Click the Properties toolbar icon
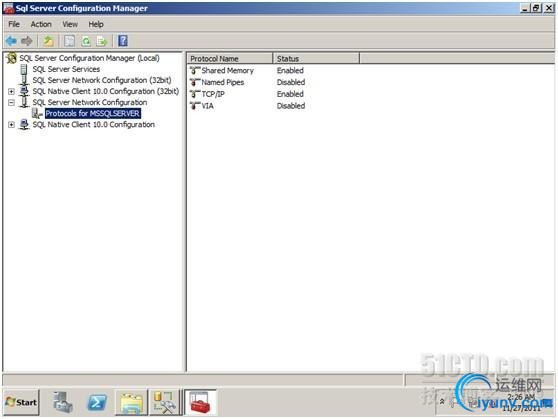 click(x=69, y=41)
